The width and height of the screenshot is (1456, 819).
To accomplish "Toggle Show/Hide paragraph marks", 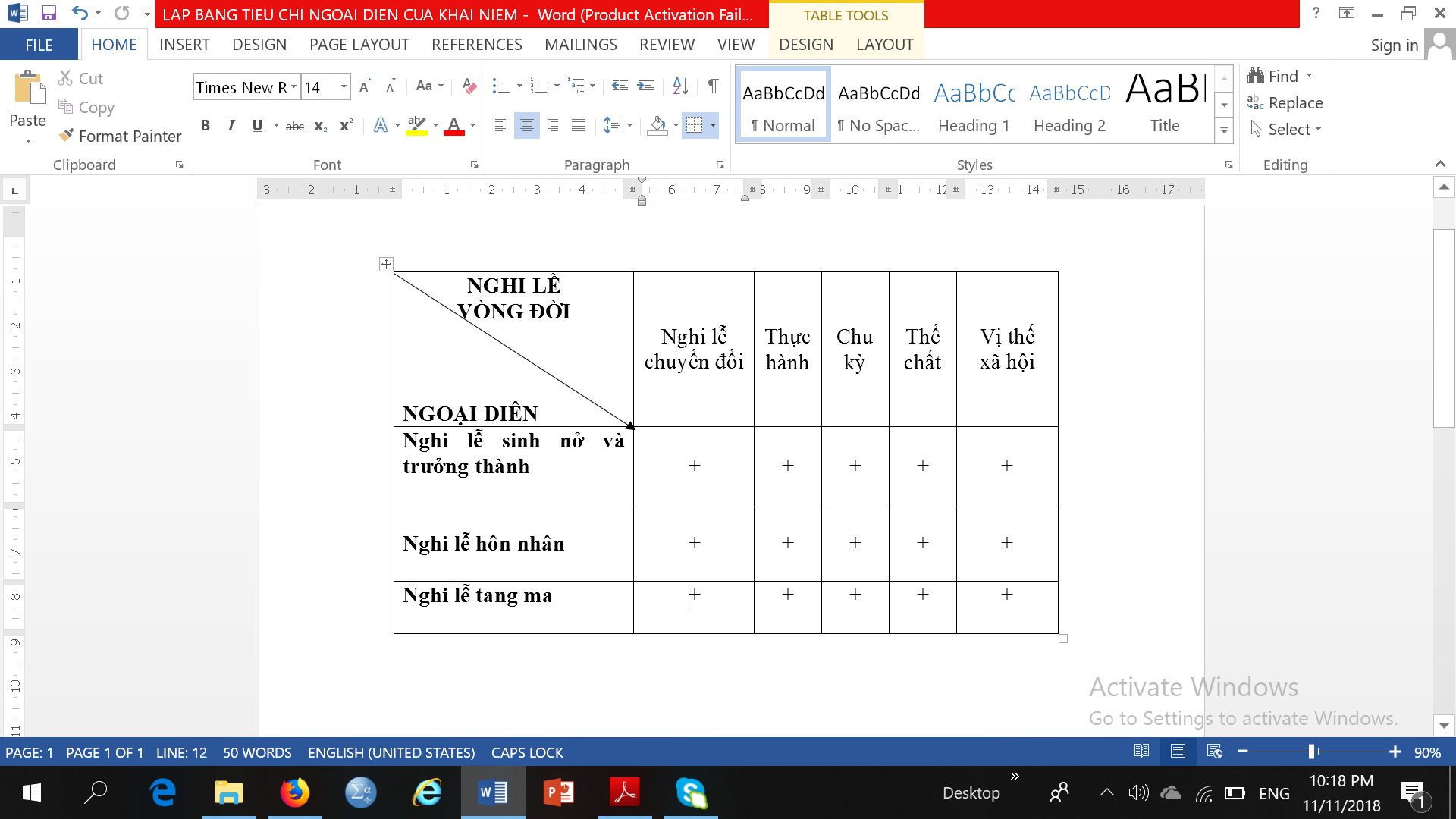I will coord(713,86).
